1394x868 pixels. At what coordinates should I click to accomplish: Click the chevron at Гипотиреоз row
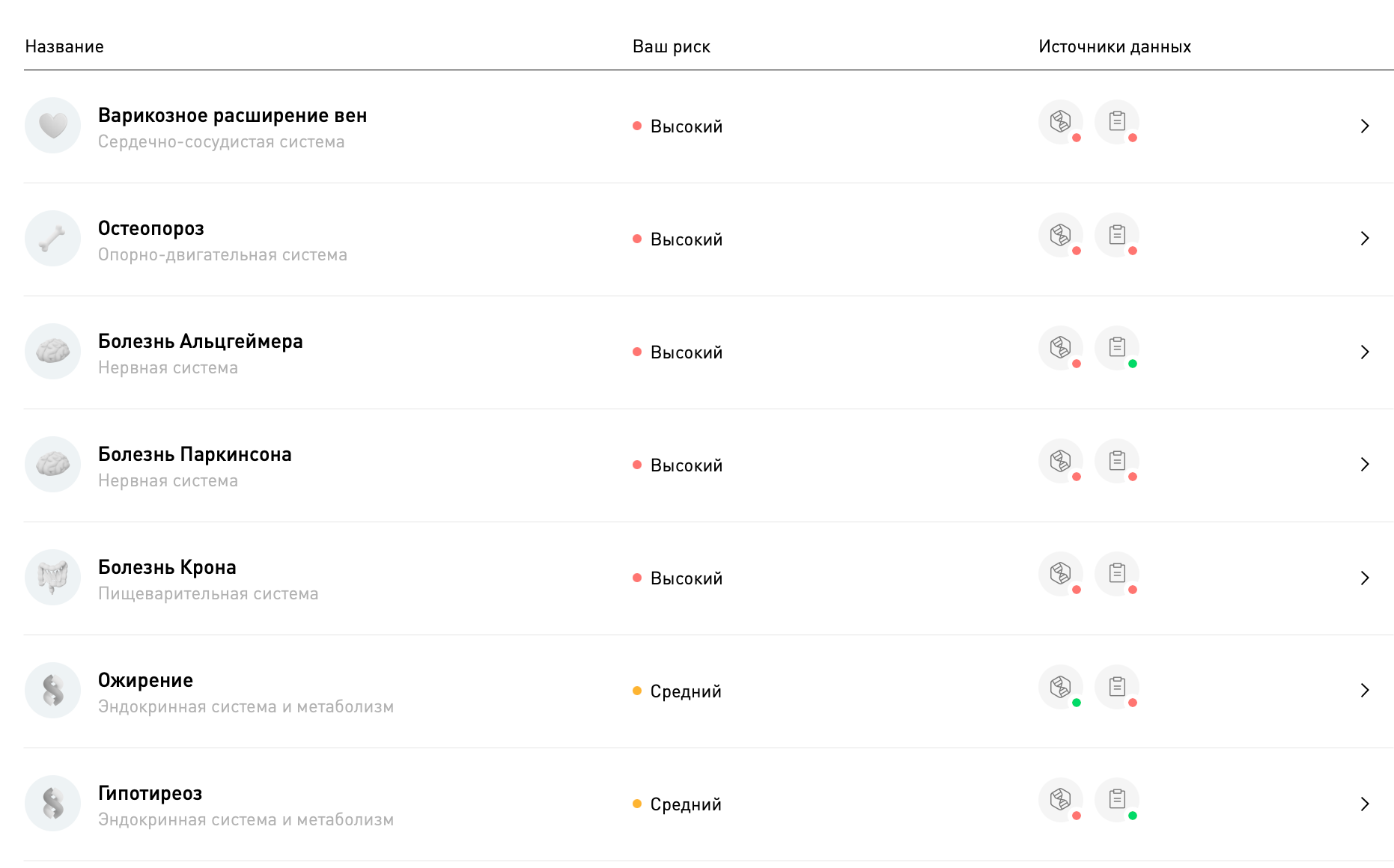click(x=1364, y=804)
